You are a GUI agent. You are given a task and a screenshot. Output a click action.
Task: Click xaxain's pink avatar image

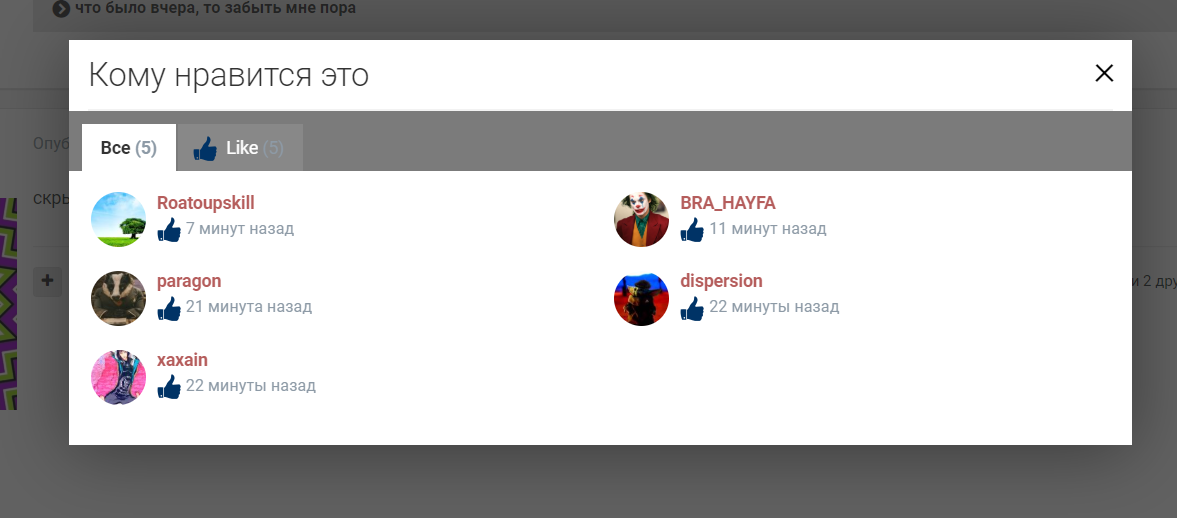tap(119, 377)
